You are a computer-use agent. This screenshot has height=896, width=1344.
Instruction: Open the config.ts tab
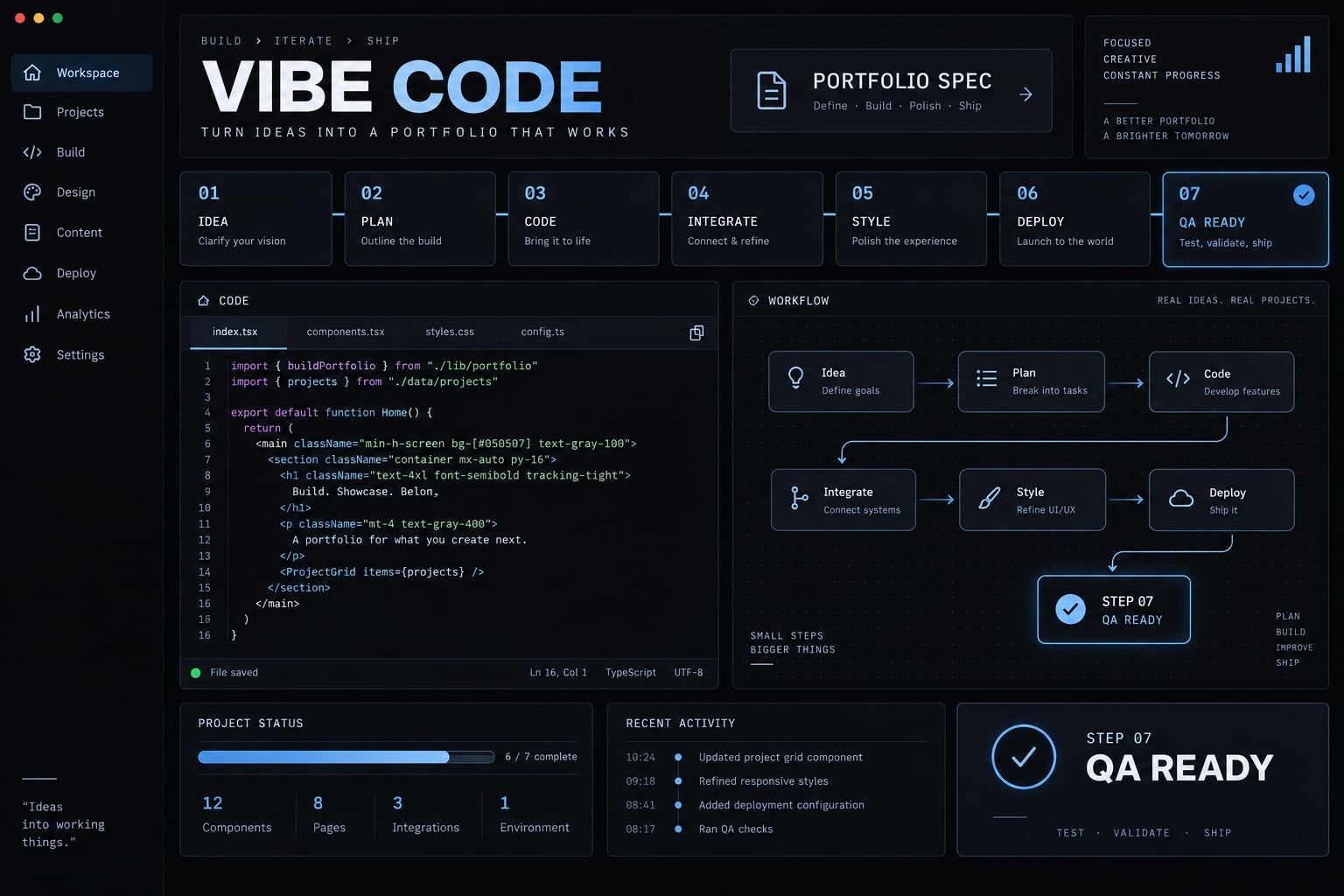[x=542, y=332]
